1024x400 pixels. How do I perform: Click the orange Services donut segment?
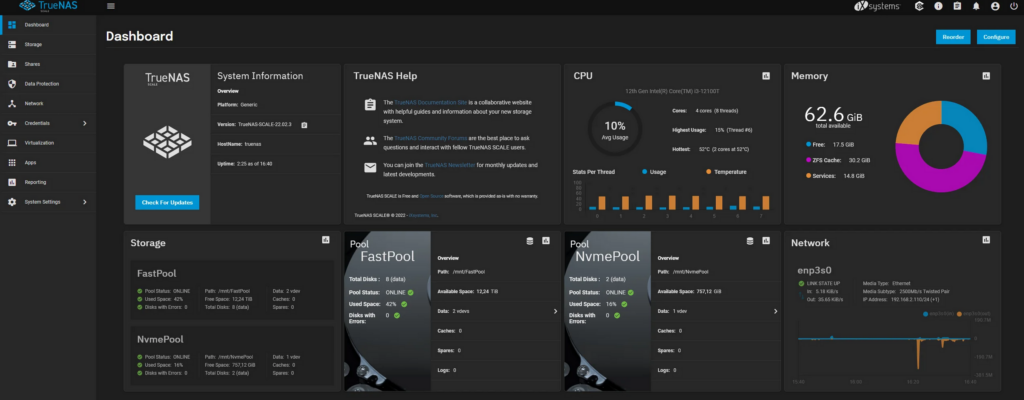coord(910,122)
